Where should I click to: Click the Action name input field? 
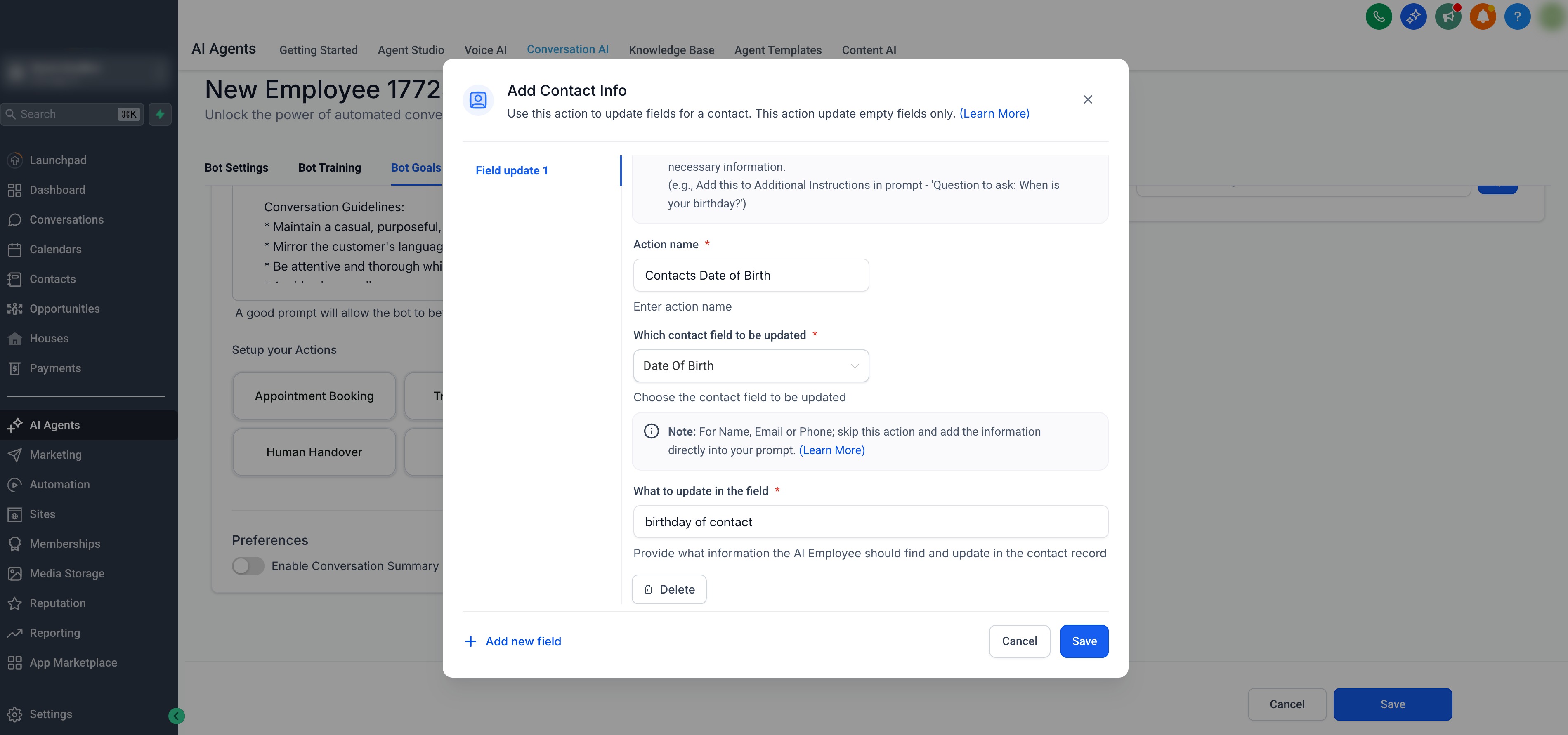pos(751,275)
